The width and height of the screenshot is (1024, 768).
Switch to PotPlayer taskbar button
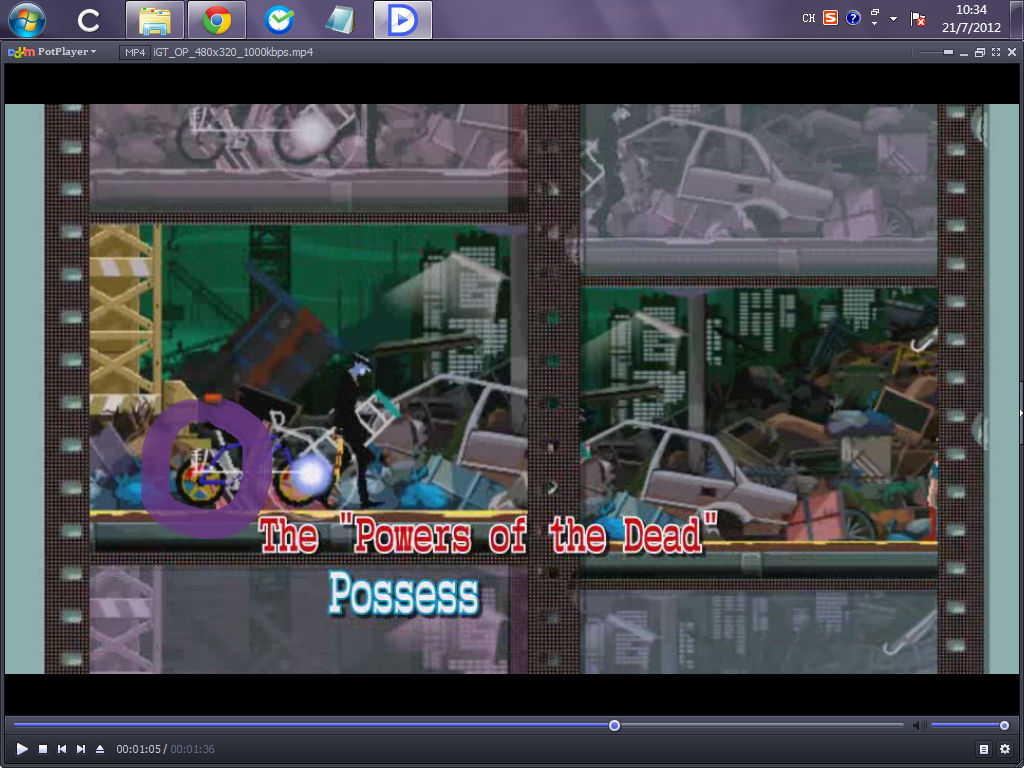pyautogui.click(x=403, y=20)
